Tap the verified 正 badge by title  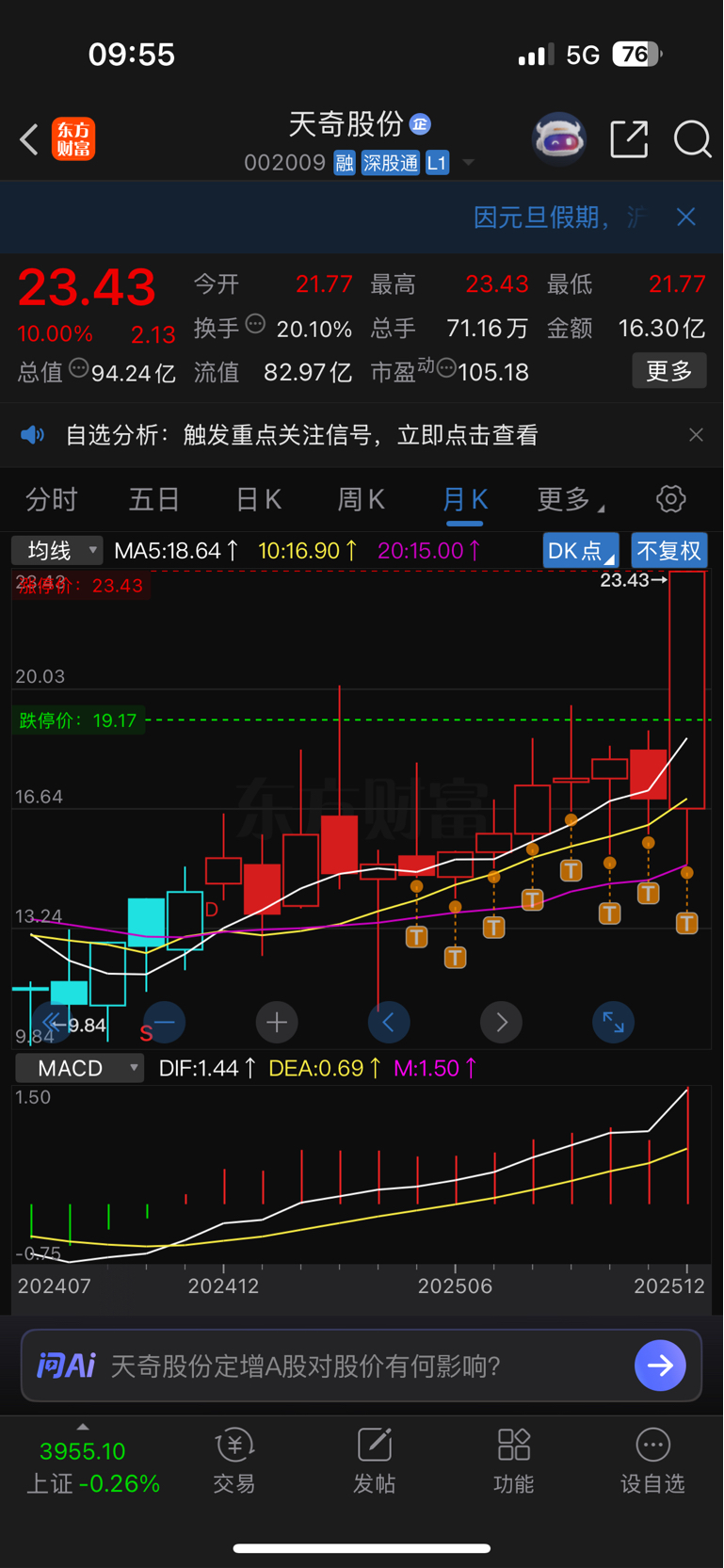pyautogui.click(x=420, y=123)
